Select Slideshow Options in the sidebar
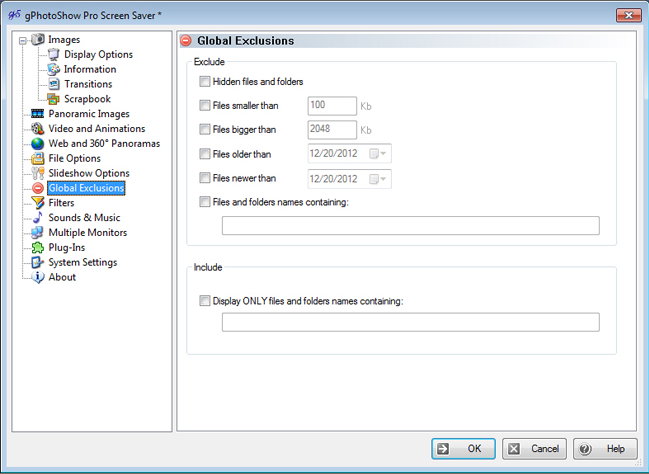This screenshot has height=474, width=649. tap(89, 173)
